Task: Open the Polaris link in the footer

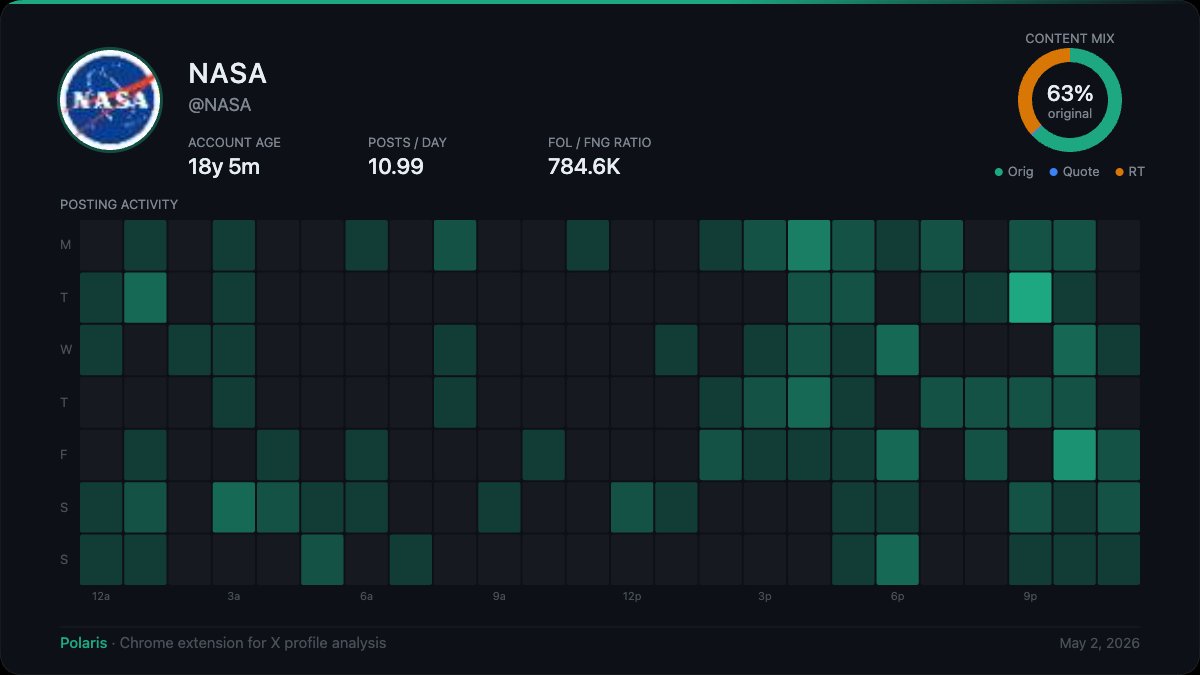Action: 83,643
